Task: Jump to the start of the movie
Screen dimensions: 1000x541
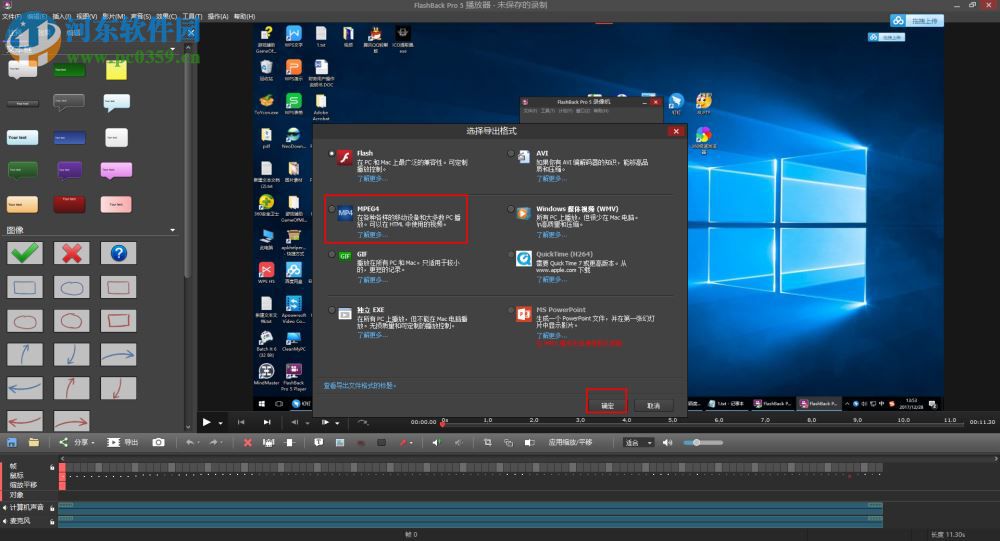Action: [x=241, y=422]
